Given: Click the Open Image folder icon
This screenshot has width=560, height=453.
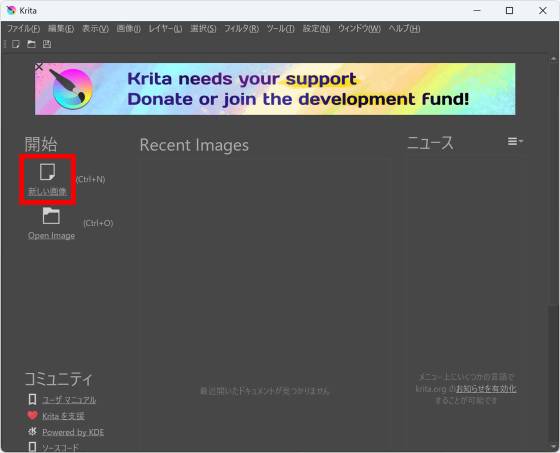Looking at the screenshot, I should [x=51, y=216].
